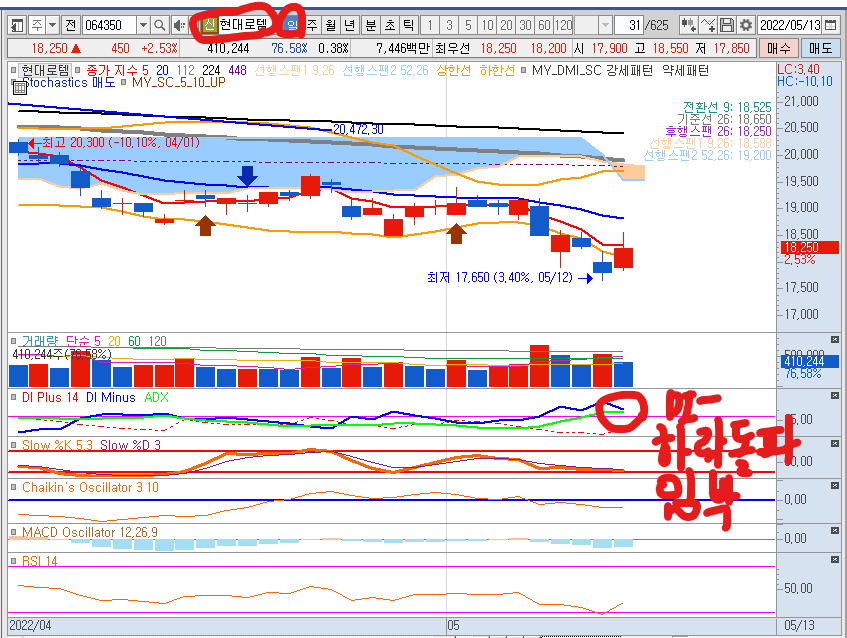Click the 최저 17,650 low price label
The image size is (847, 638).
(500, 278)
